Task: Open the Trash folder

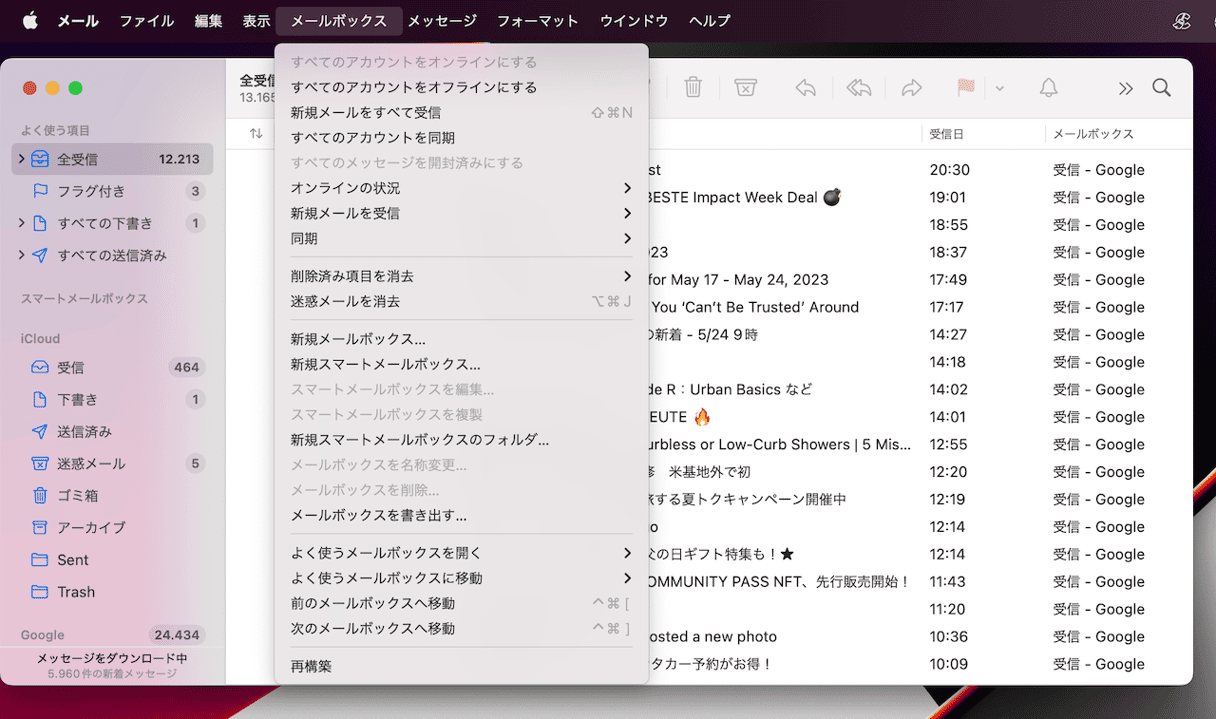Action: (112, 592)
